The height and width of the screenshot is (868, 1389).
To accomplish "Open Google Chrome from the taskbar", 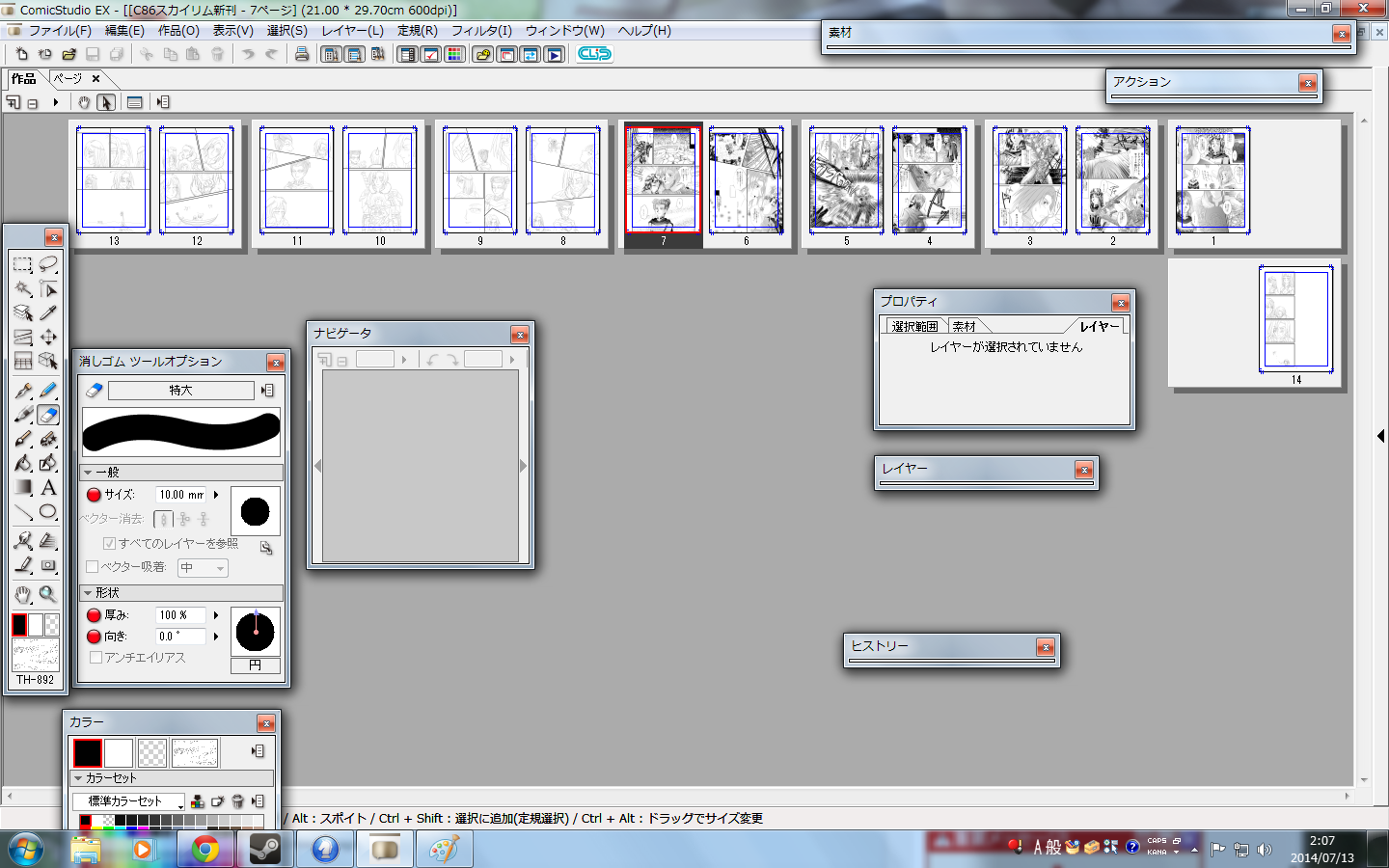I will tap(204, 850).
